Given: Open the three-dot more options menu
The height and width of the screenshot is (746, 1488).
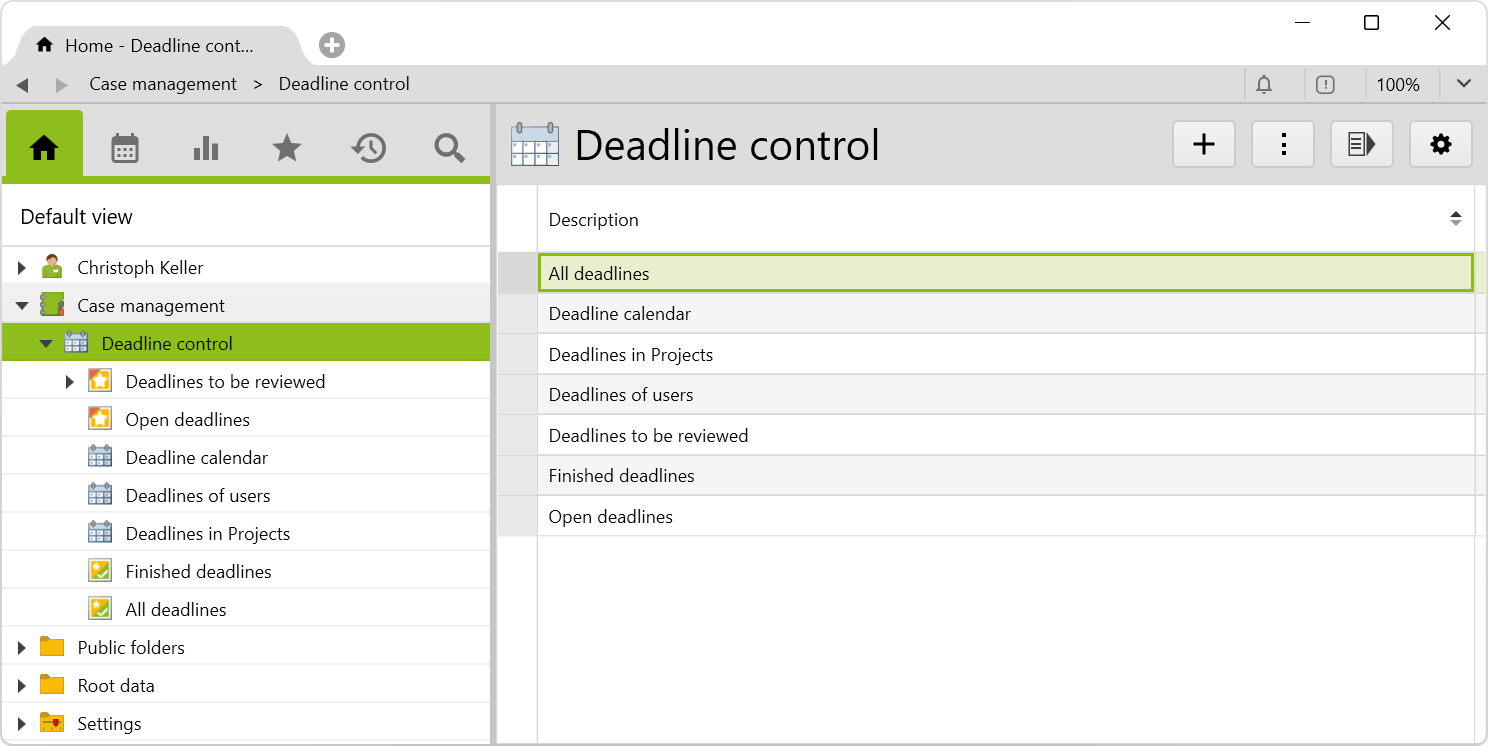Looking at the screenshot, I should tap(1283, 145).
